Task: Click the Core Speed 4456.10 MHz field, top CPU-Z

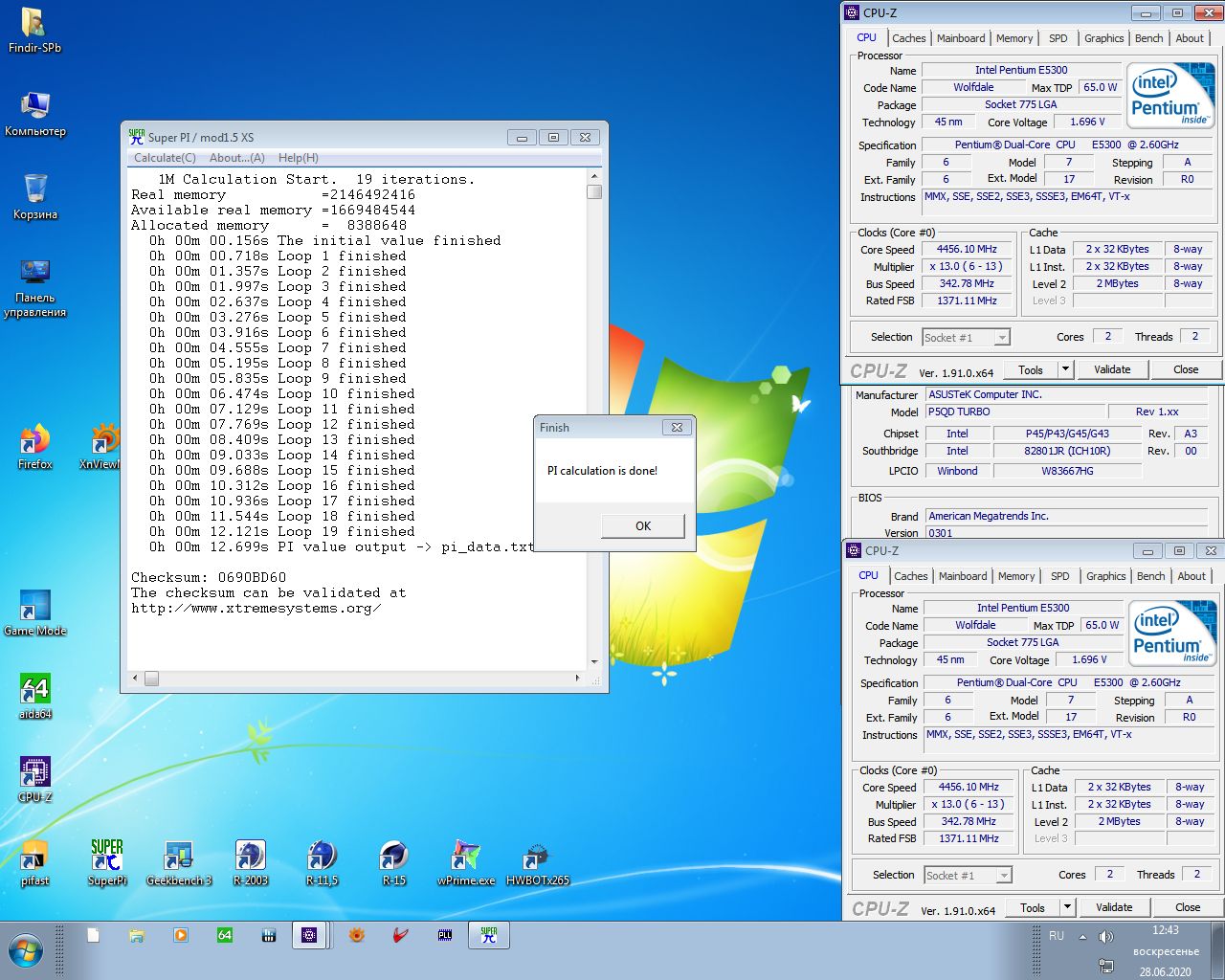Action: click(967, 249)
